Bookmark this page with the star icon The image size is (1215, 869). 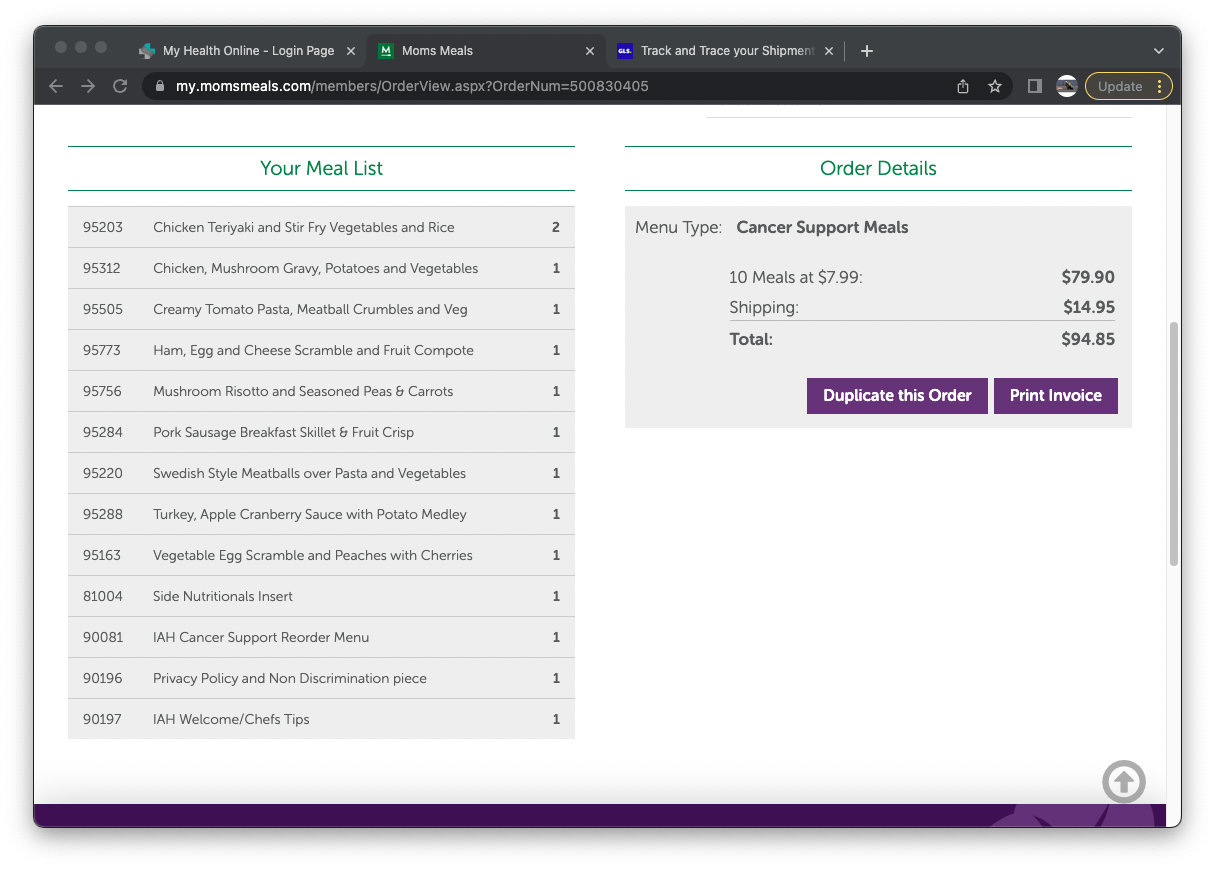click(994, 86)
